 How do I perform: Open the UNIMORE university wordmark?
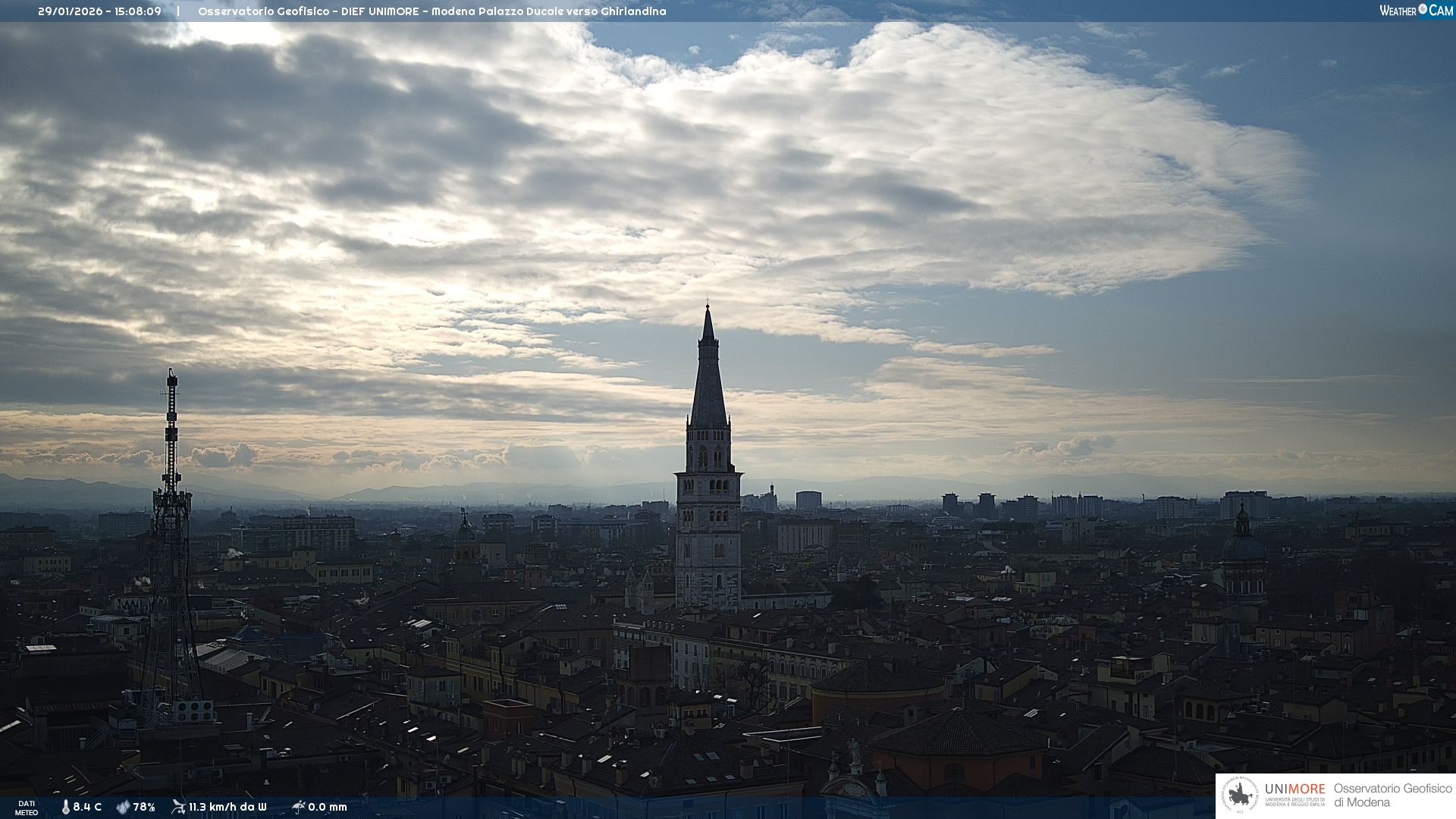click(1294, 789)
